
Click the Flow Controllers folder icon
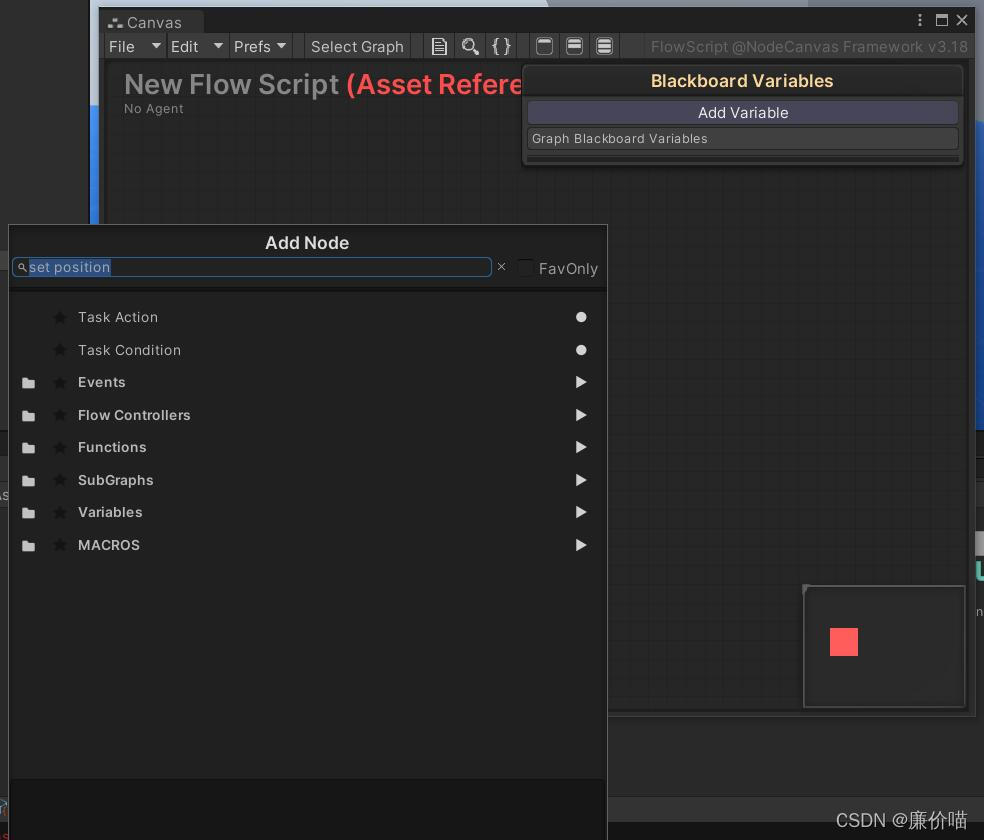tap(28, 415)
